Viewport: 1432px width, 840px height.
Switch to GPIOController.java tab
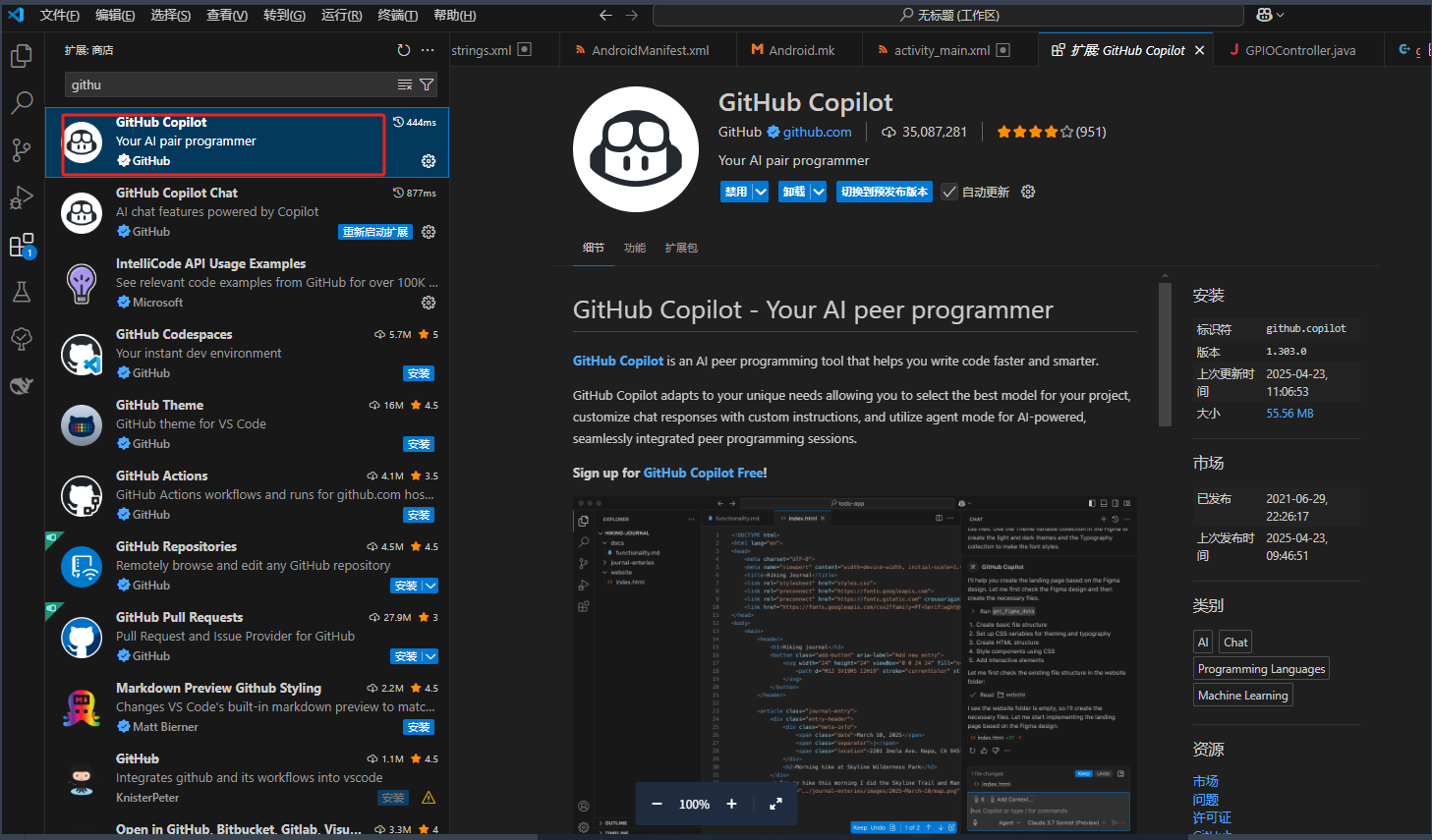click(1300, 50)
